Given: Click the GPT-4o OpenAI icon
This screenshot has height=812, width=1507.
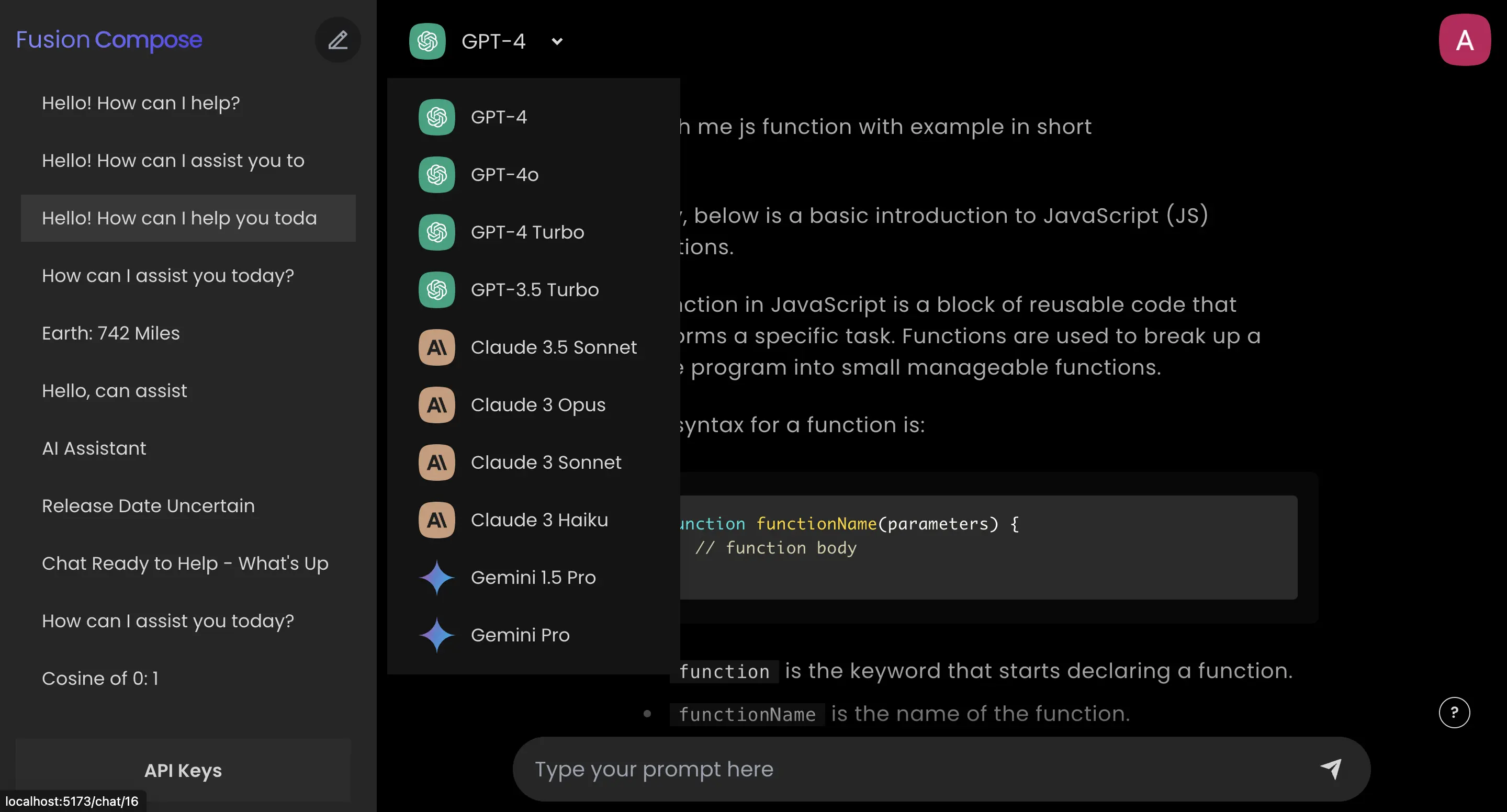Looking at the screenshot, I should point(436,174).
